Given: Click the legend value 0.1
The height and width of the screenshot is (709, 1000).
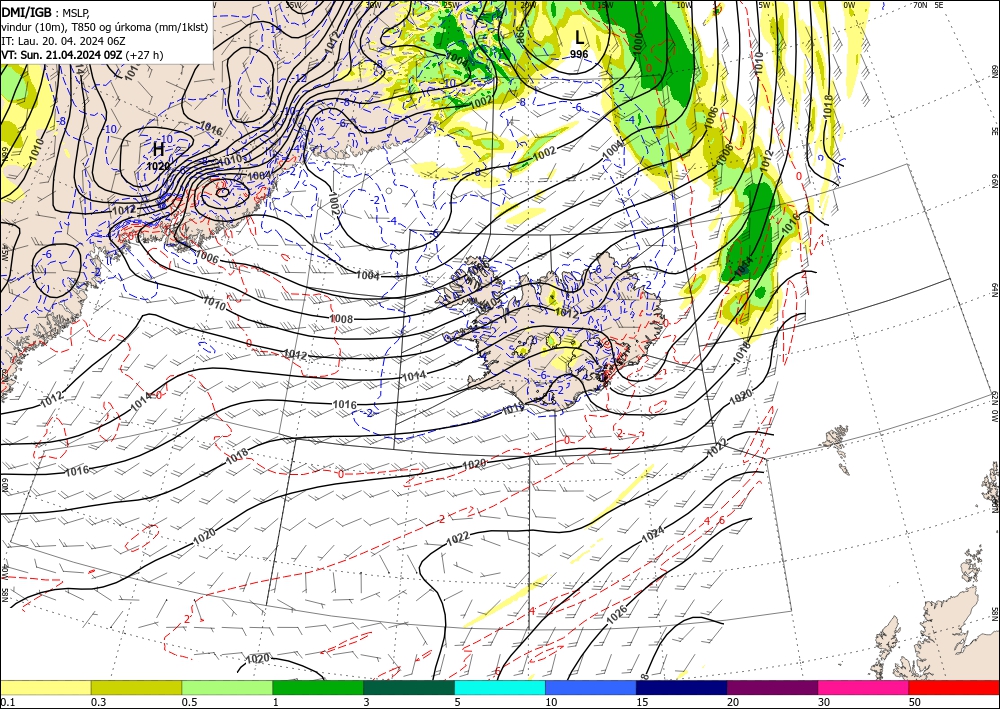Looking at the screenshot, I should coord(8,702).
